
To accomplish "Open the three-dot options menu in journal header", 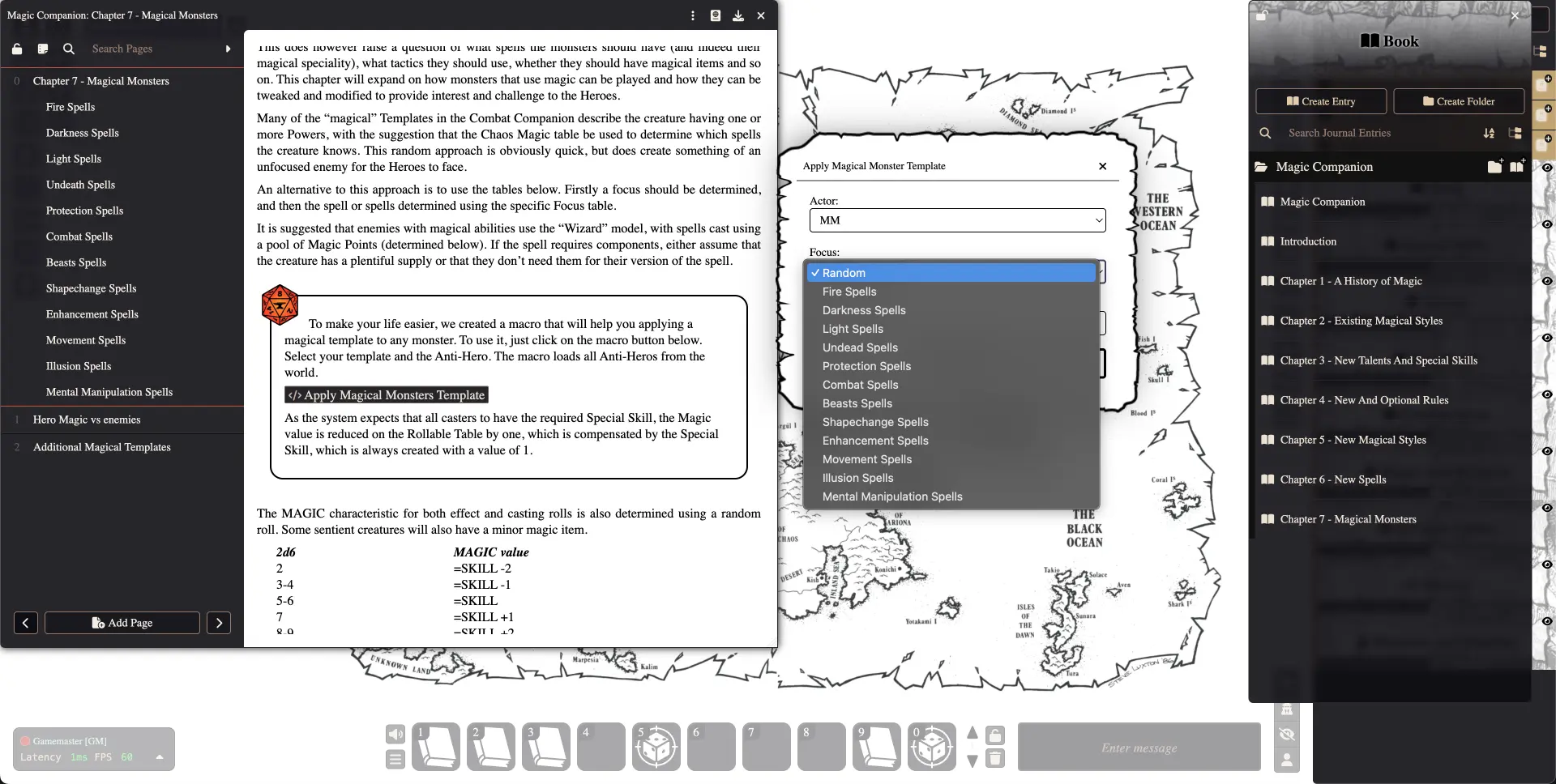I will tap(693, 15).
